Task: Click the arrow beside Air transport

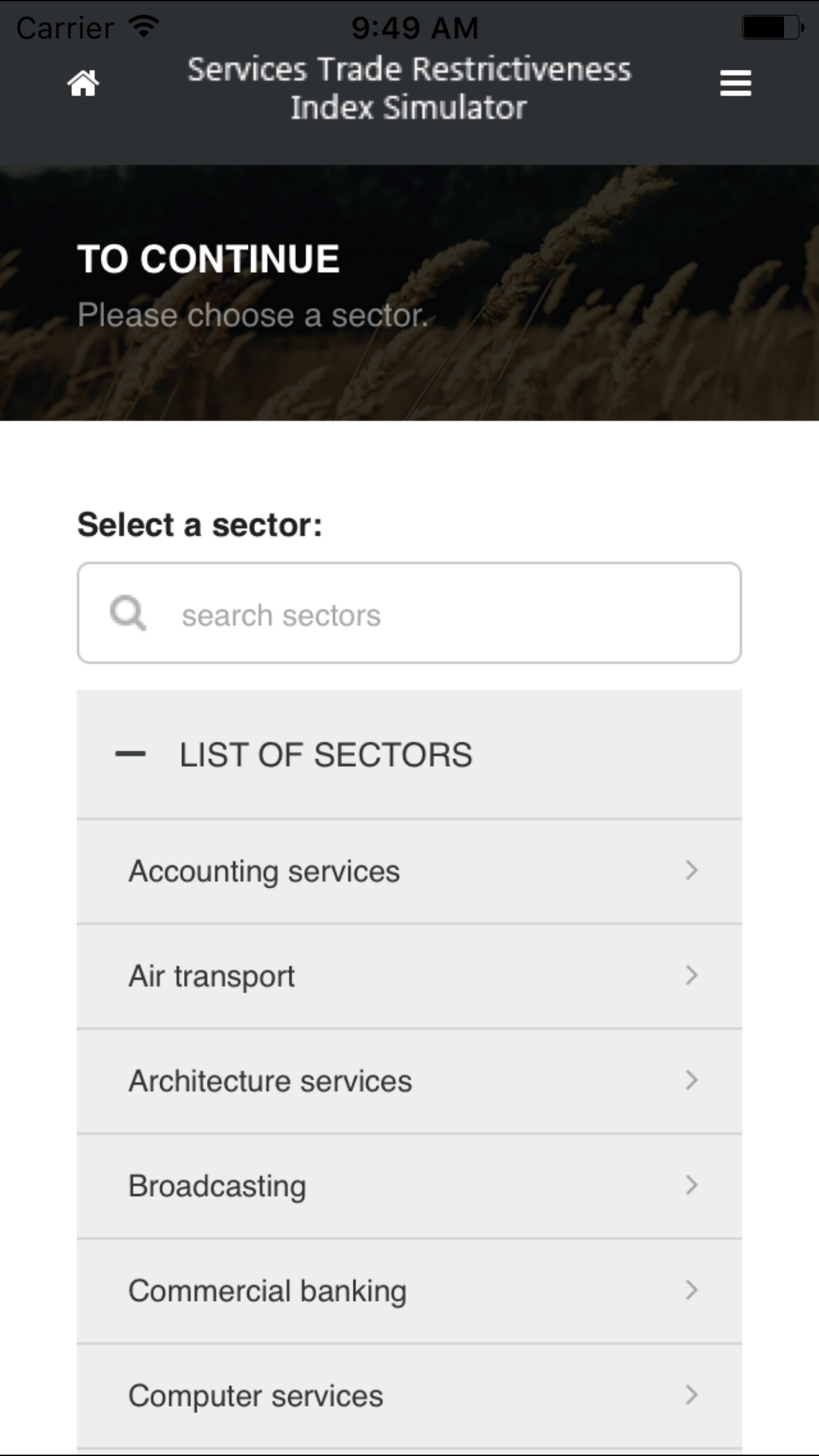Action: click(691, 975)
